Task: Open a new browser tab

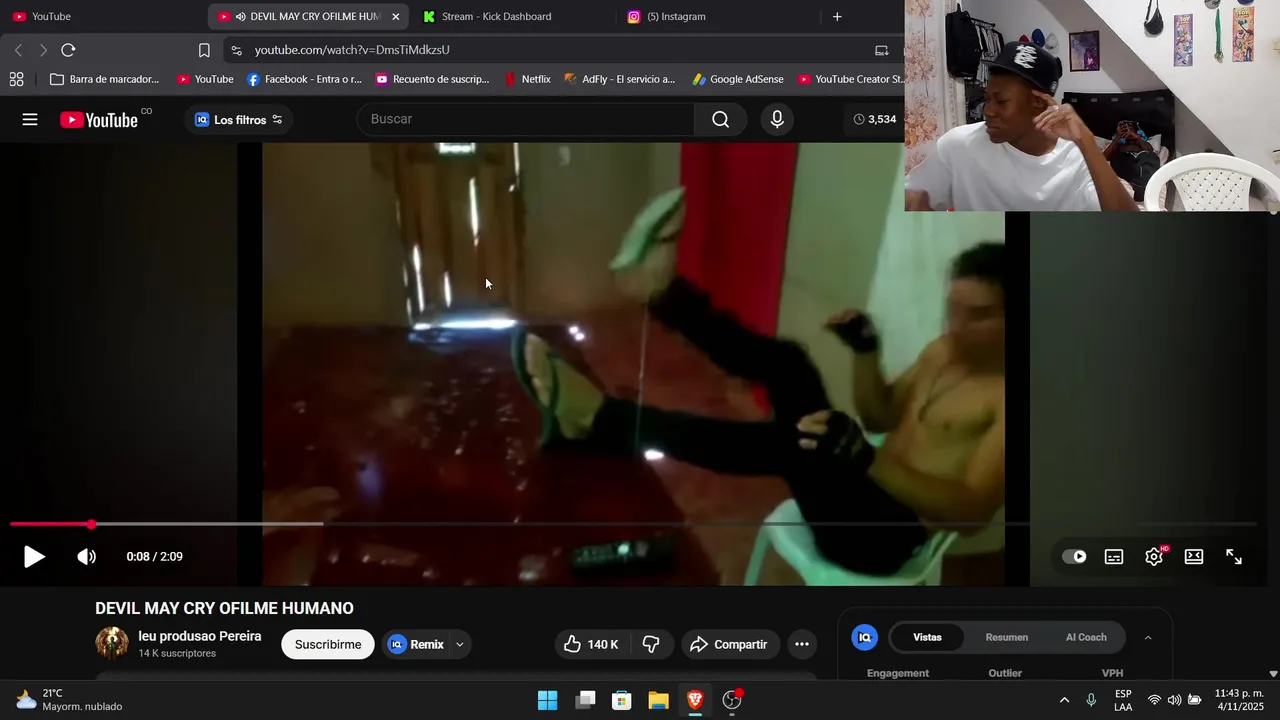Action: (837, 16)
